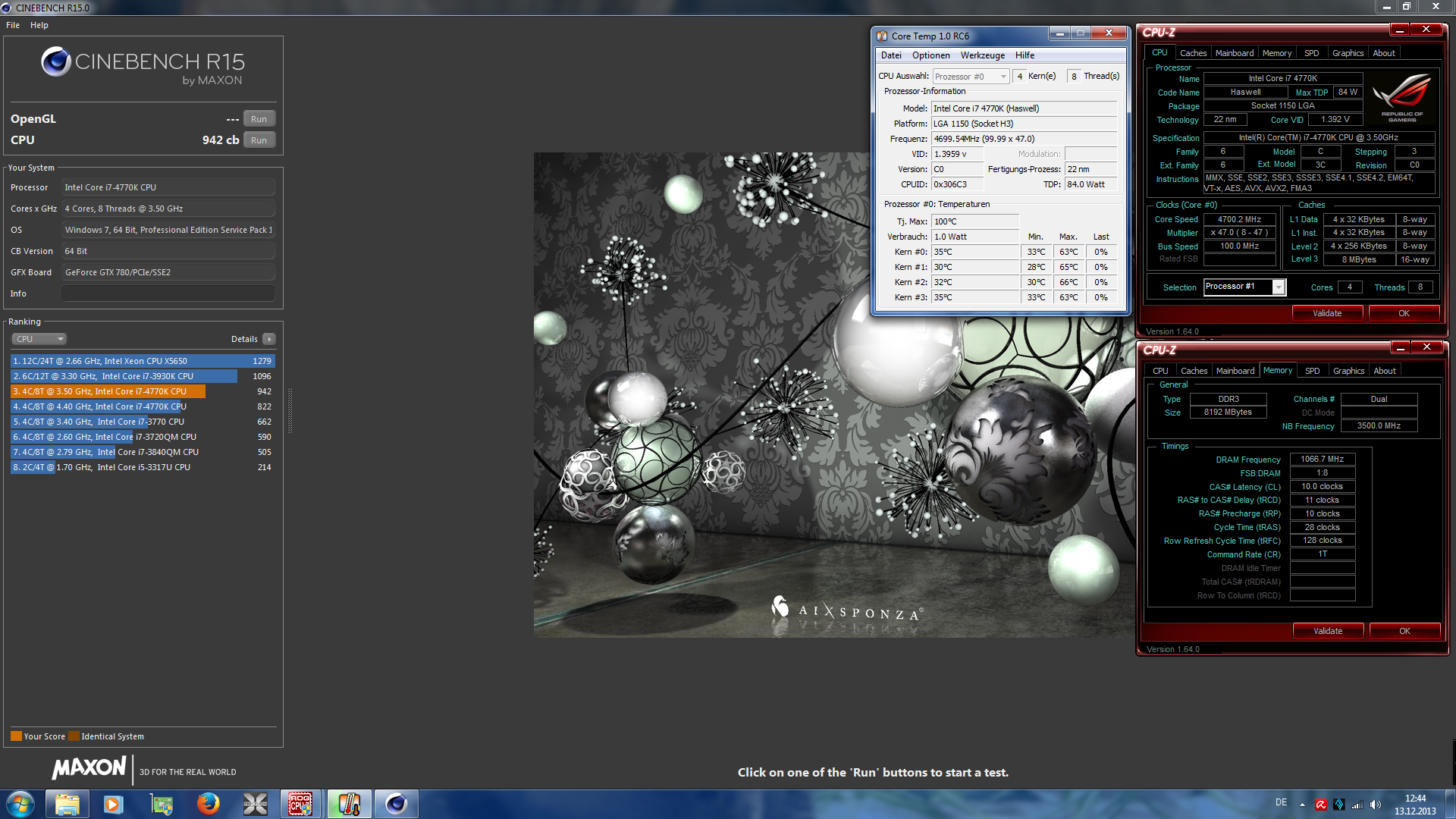Screen dimensions: 1456x819
Task: Click Validate in the upper CPU-Z window
Action: click(x=1327, y=313)
